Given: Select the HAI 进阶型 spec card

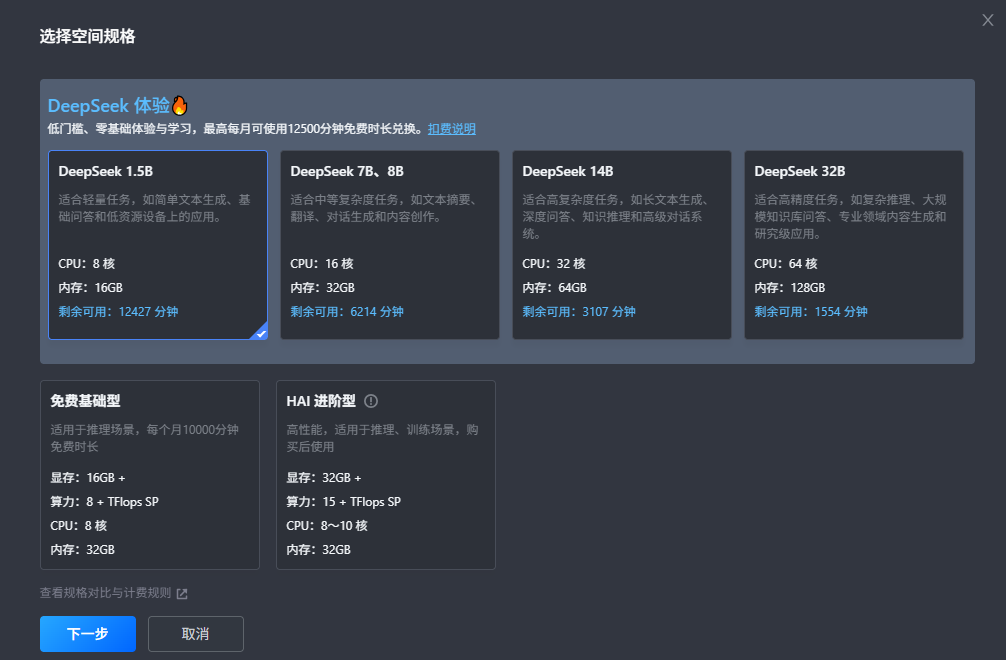Looking at the screenshot, I should (x=386, y=475).
